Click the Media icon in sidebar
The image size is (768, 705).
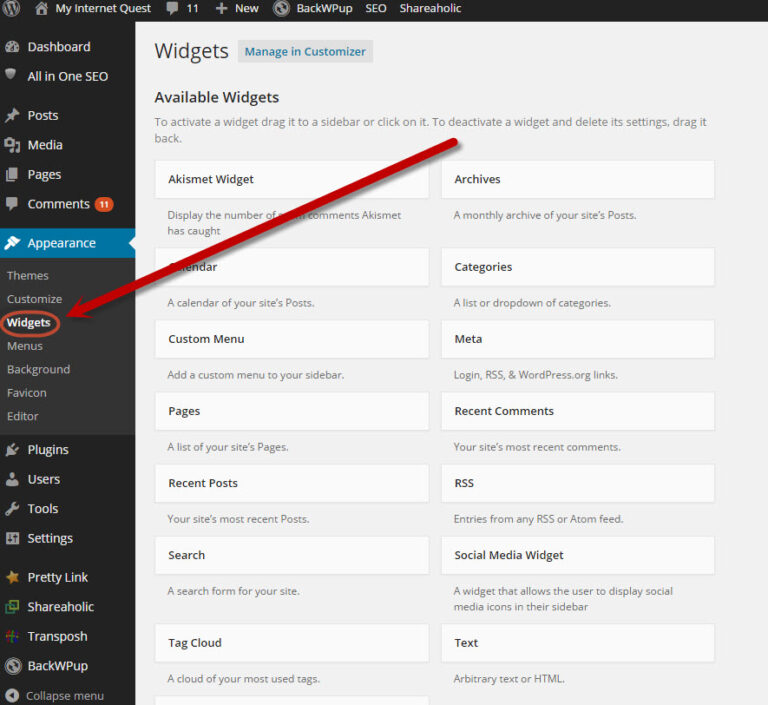click(x=12, y=145)
